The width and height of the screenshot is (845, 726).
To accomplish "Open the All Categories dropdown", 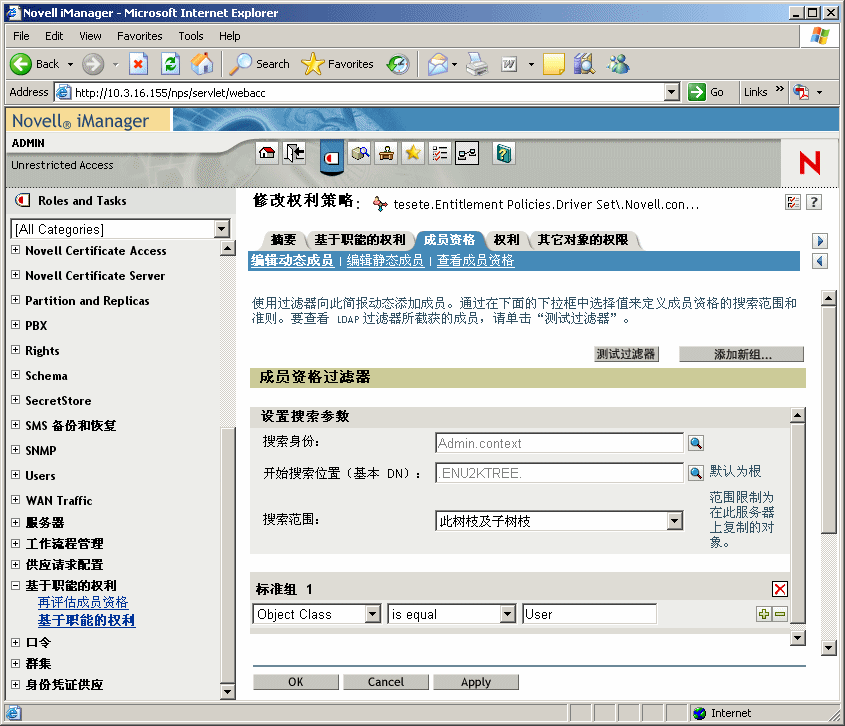I will [x=221, y=229].
